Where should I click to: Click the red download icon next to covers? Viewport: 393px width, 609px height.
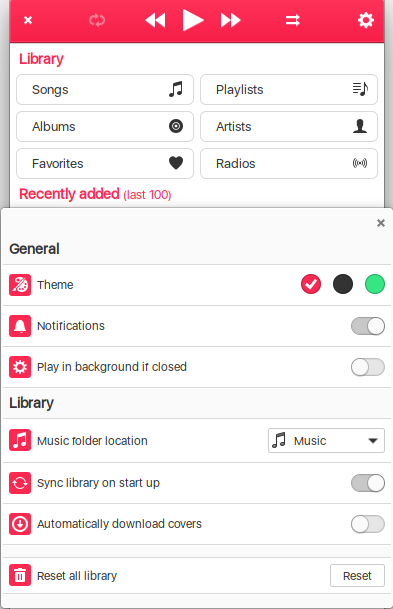20,524
